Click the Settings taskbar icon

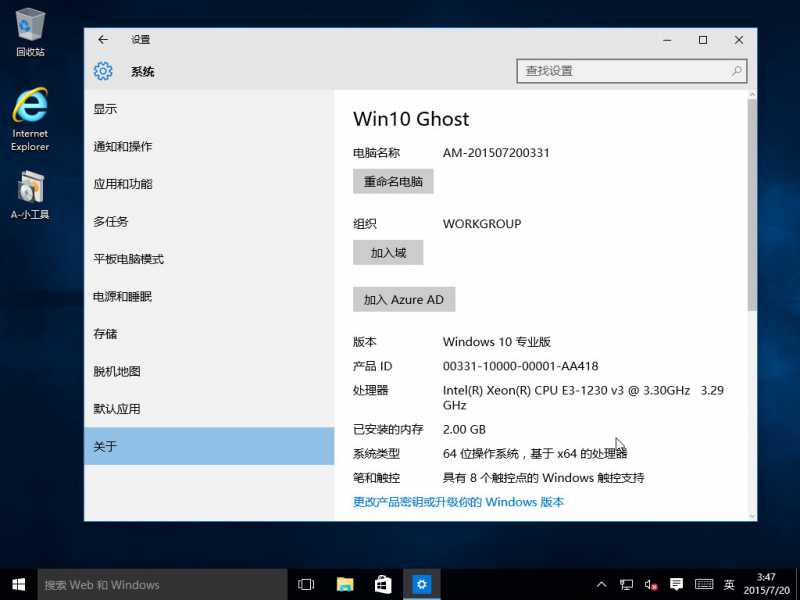(x=421, y=585)
